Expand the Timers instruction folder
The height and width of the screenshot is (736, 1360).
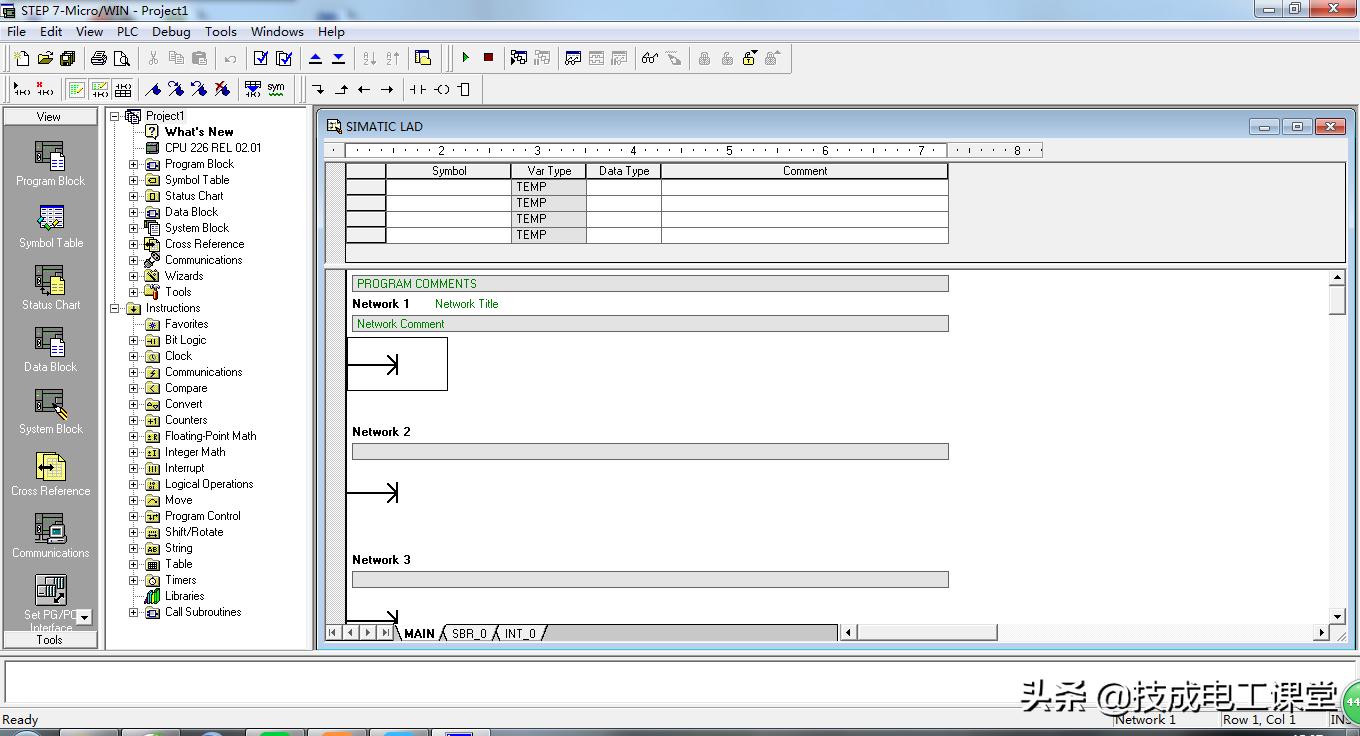click(x=133, y=580)
